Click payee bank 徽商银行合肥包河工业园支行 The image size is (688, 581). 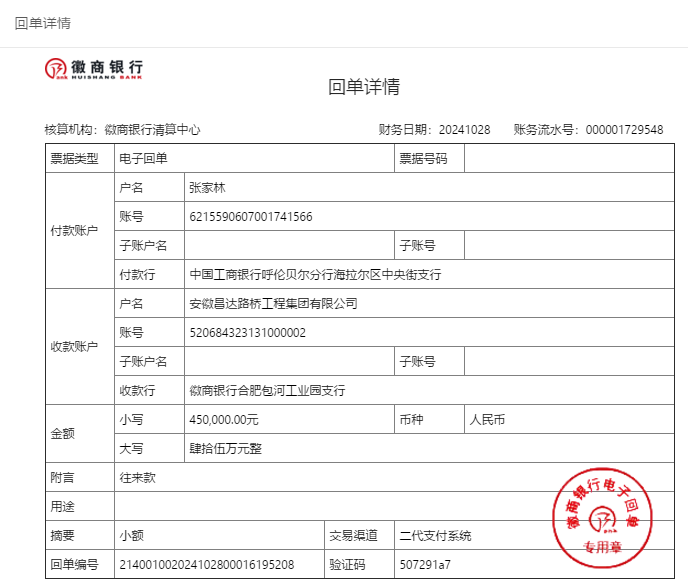(268, 390)
